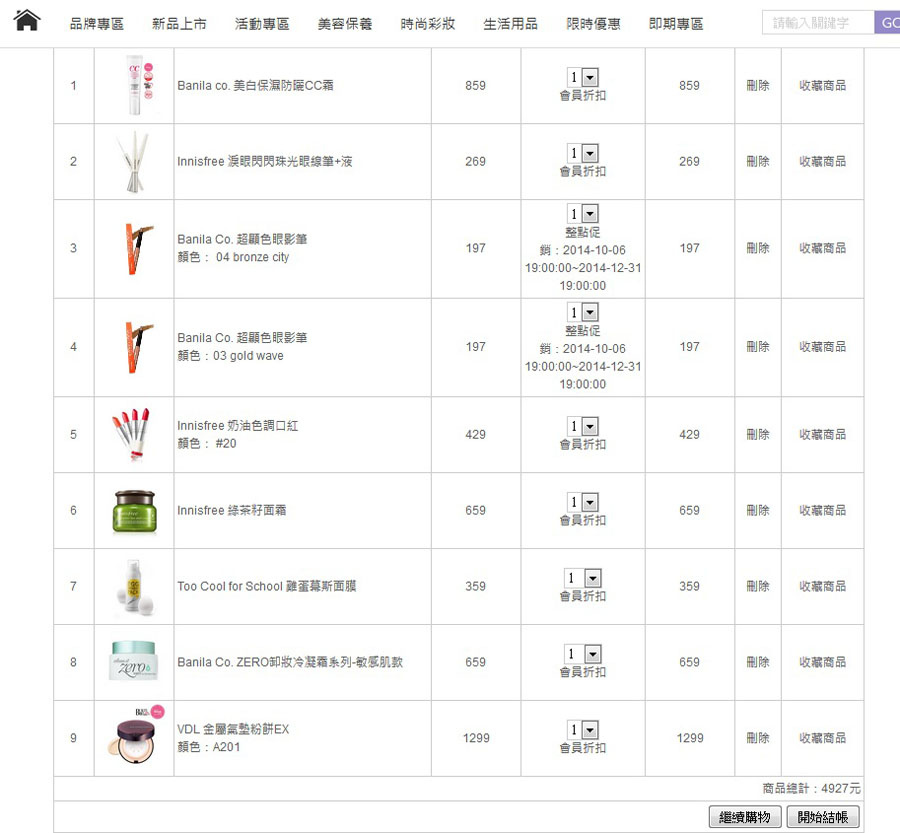This screenshot has width=900, height=833.
Task: Click 收藏商品 for Innisfree 口紅 #20
Action: [823, 435]
